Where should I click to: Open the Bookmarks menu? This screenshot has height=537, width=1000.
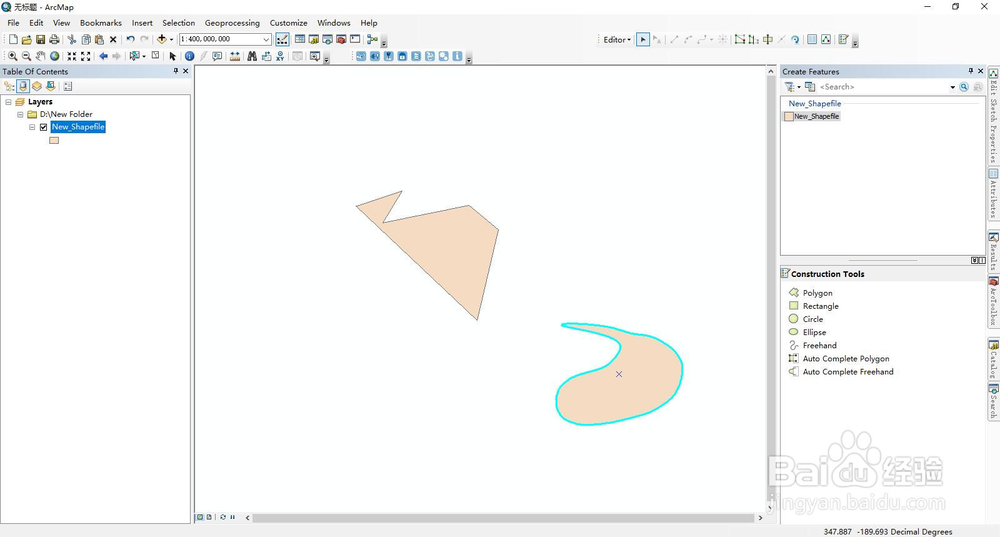point(101,23)
